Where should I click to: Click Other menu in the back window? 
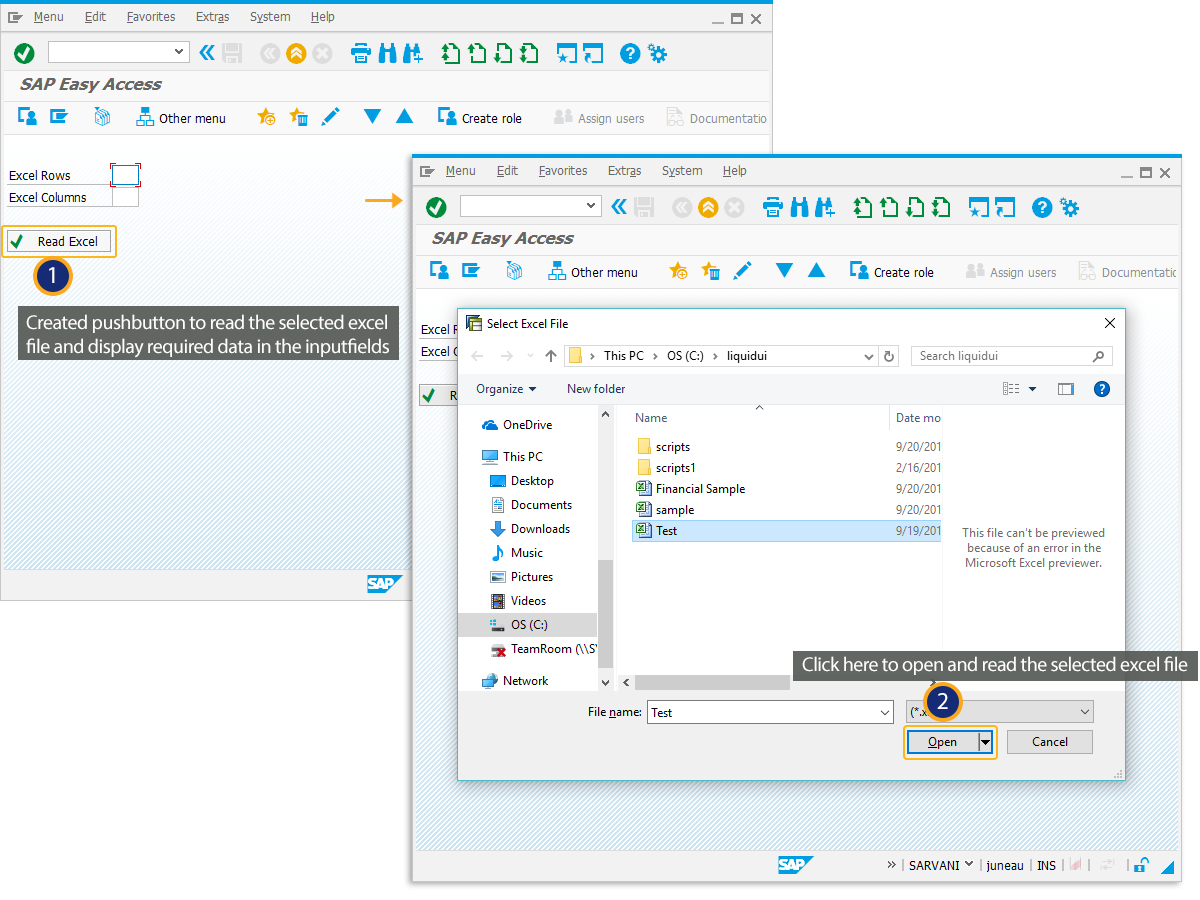coord(181,118)
